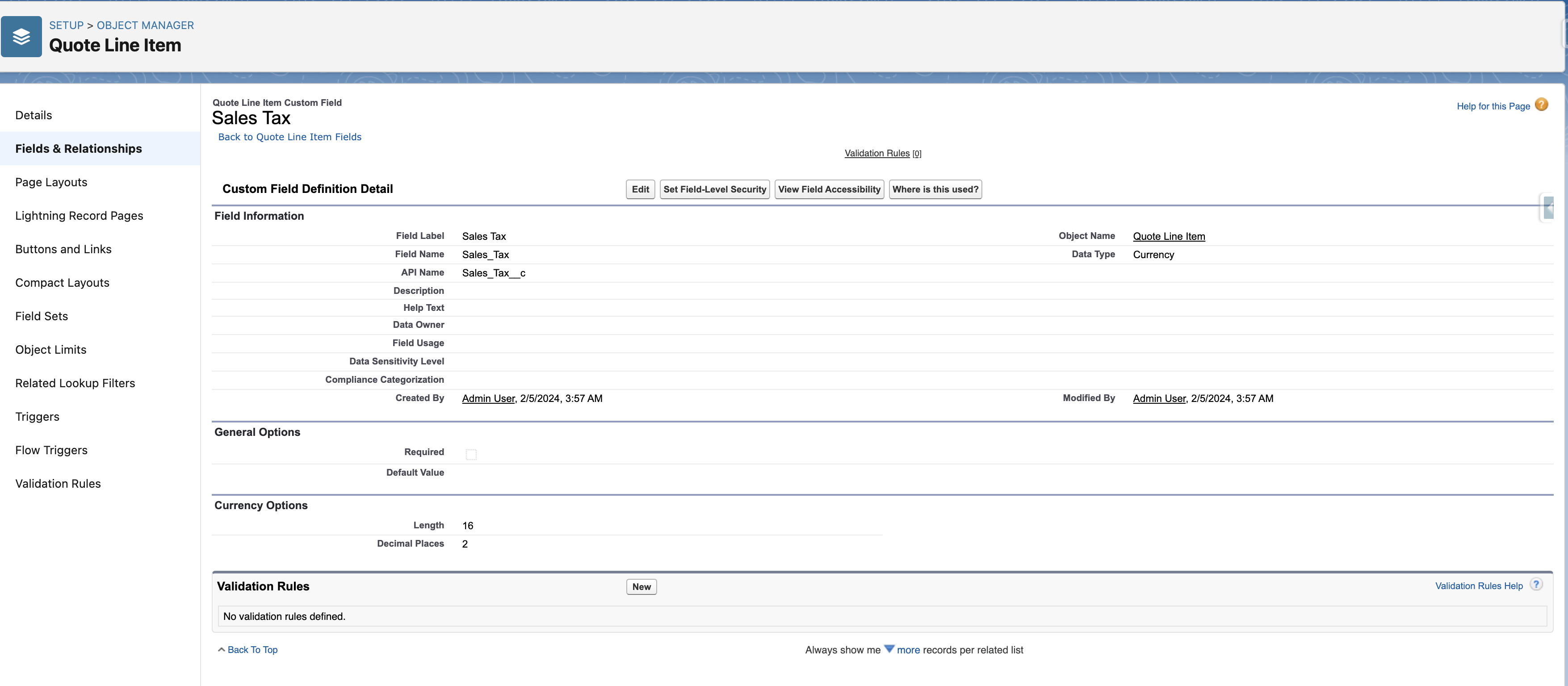The height and width of the screenshot is (686, 1568).
Task: Click the right-edge collapse sidebar arrow
Action: click(x=1548, y=208)
